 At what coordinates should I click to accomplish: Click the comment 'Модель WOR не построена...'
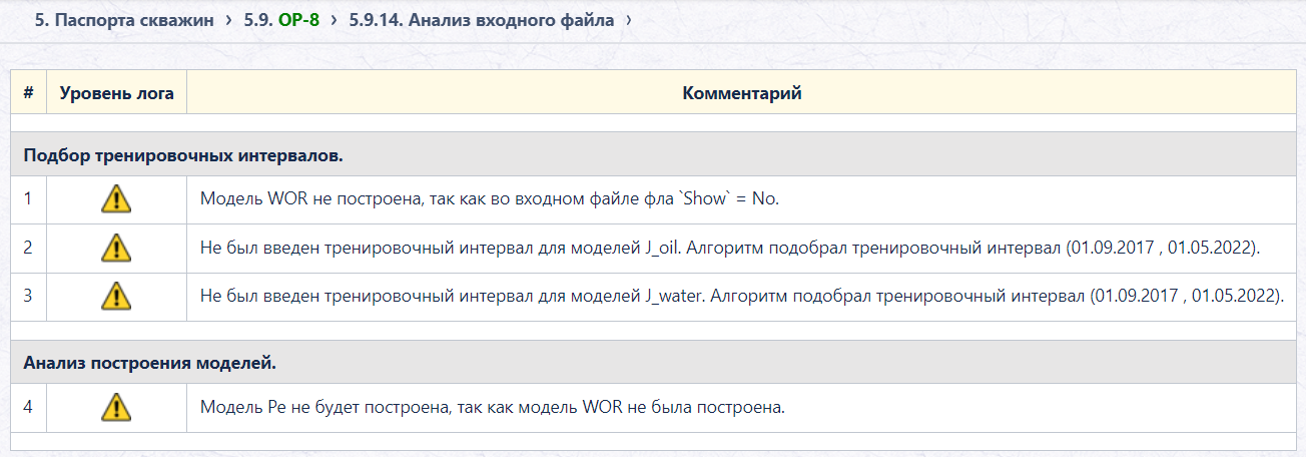click(x=489, y=199)
